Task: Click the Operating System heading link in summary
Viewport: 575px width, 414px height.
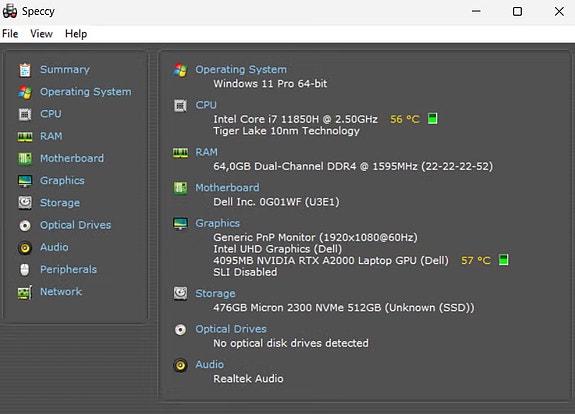Action: click(x=241, y=69)
